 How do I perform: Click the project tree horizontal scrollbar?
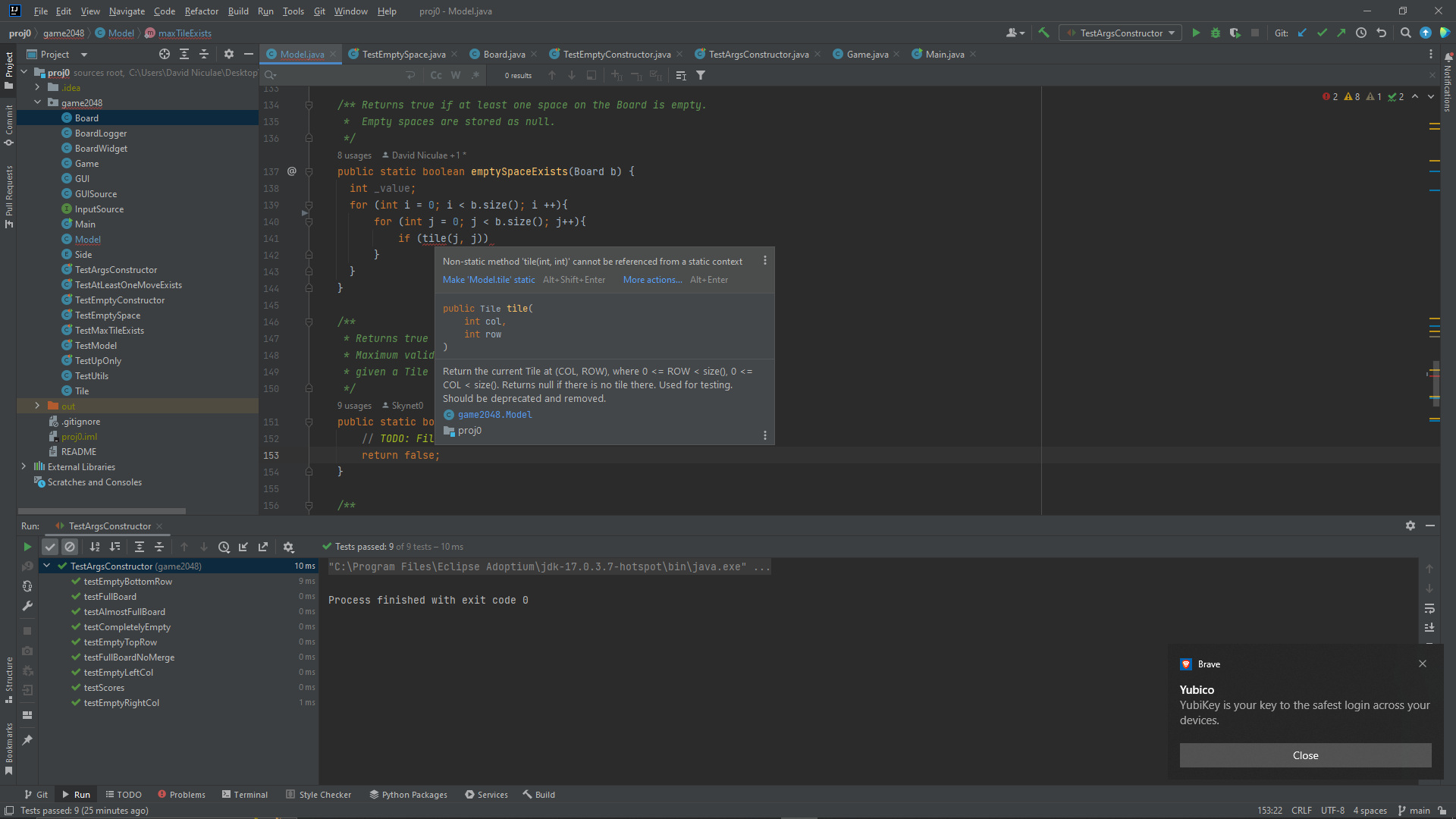(x=102, y=511)
